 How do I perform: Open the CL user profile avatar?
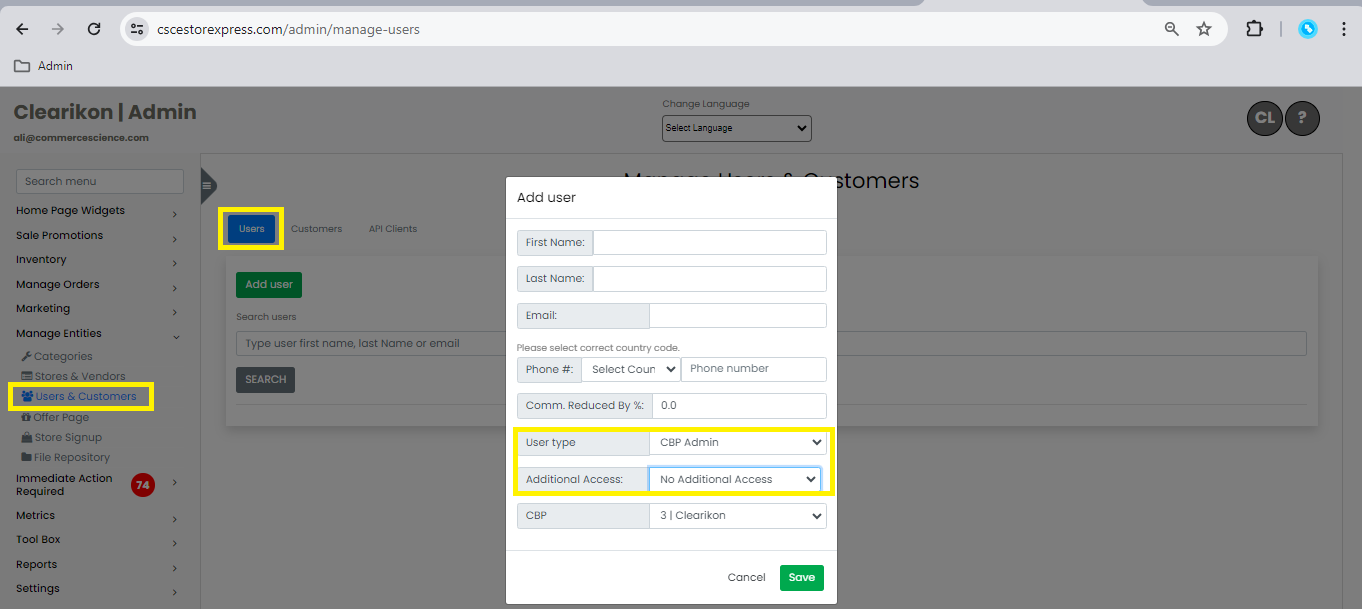pyautogui.click(x=1265, y=118)
